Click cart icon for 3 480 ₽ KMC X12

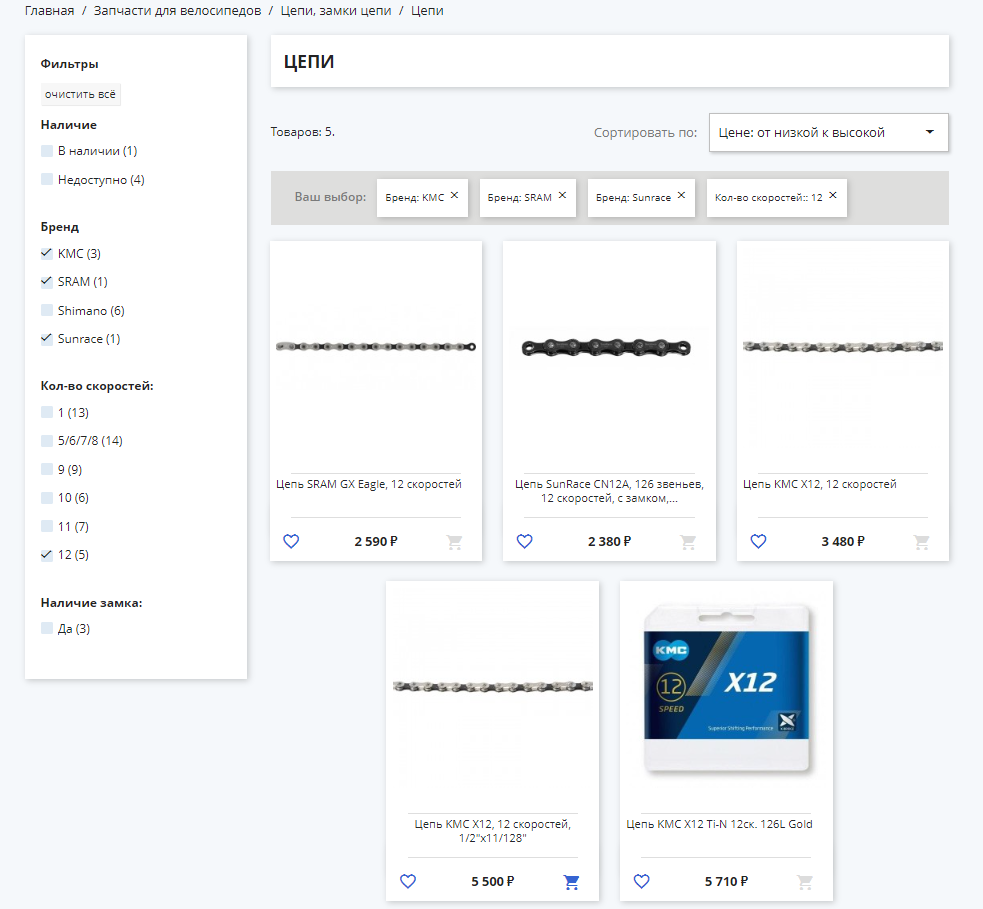tap(922, 542)
